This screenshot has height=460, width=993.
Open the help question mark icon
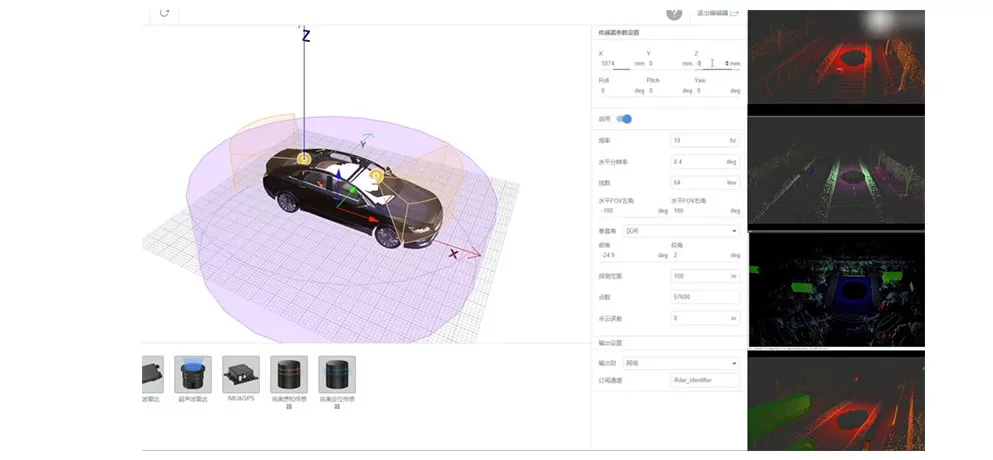674,13
